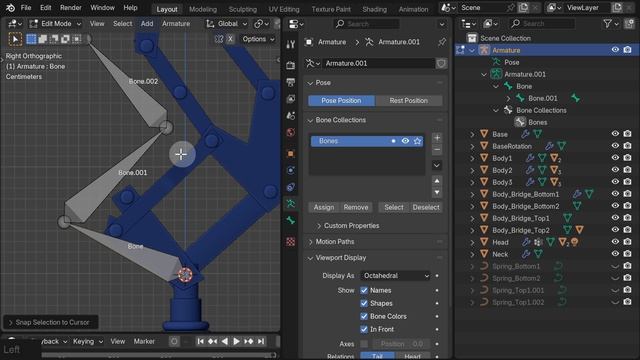Click the Rest Position button

[x=409, y=100]
